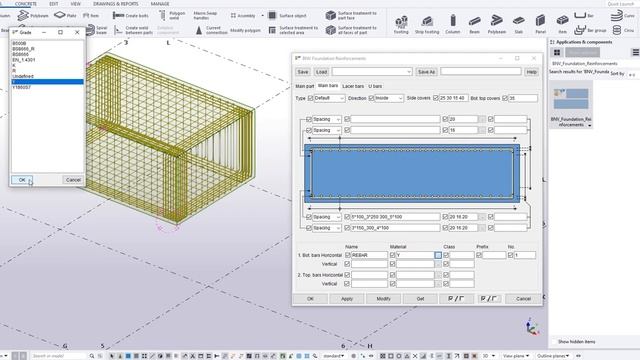
Task: Select the concrete Beam tool
Action: coord(474,24)
